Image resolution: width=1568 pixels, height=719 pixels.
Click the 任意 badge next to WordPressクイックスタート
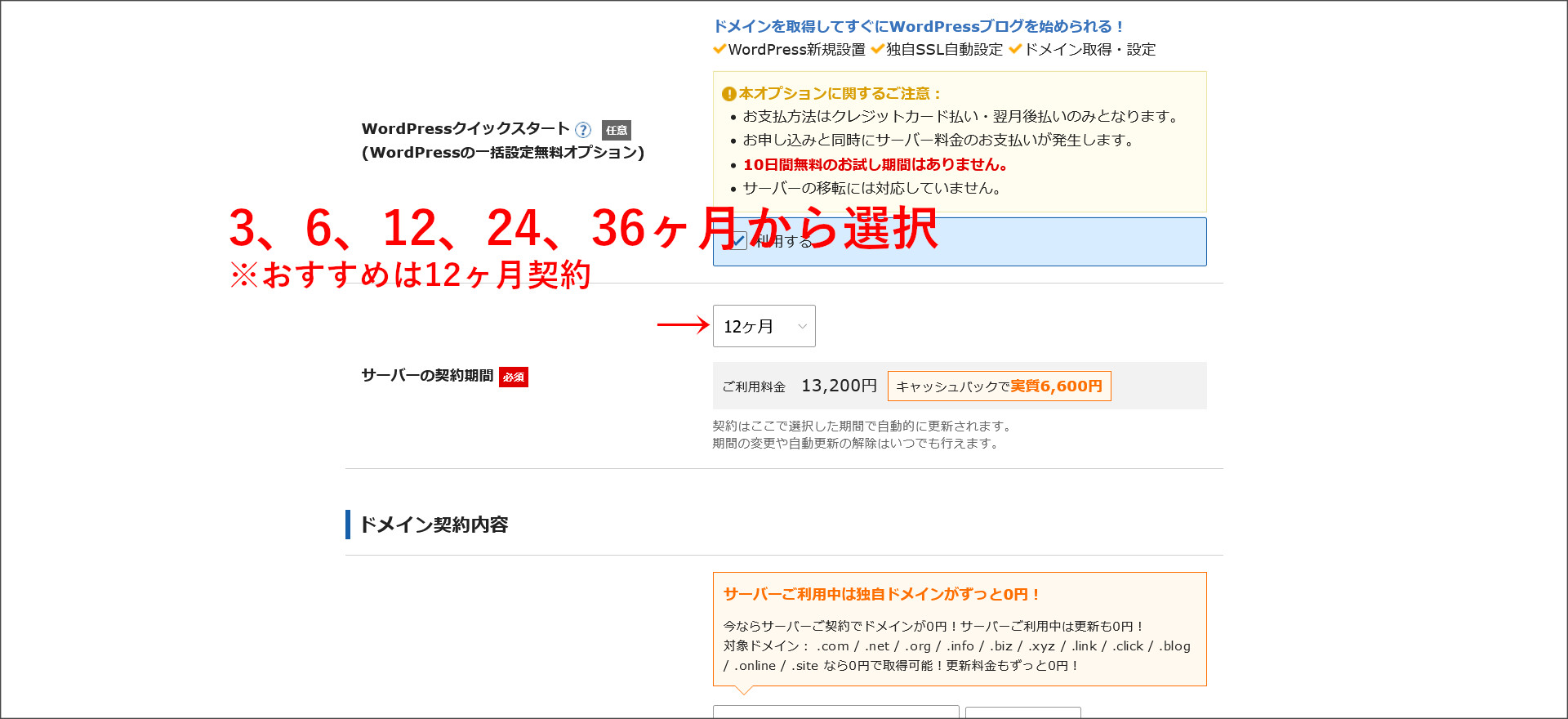(x=617, y=130)
